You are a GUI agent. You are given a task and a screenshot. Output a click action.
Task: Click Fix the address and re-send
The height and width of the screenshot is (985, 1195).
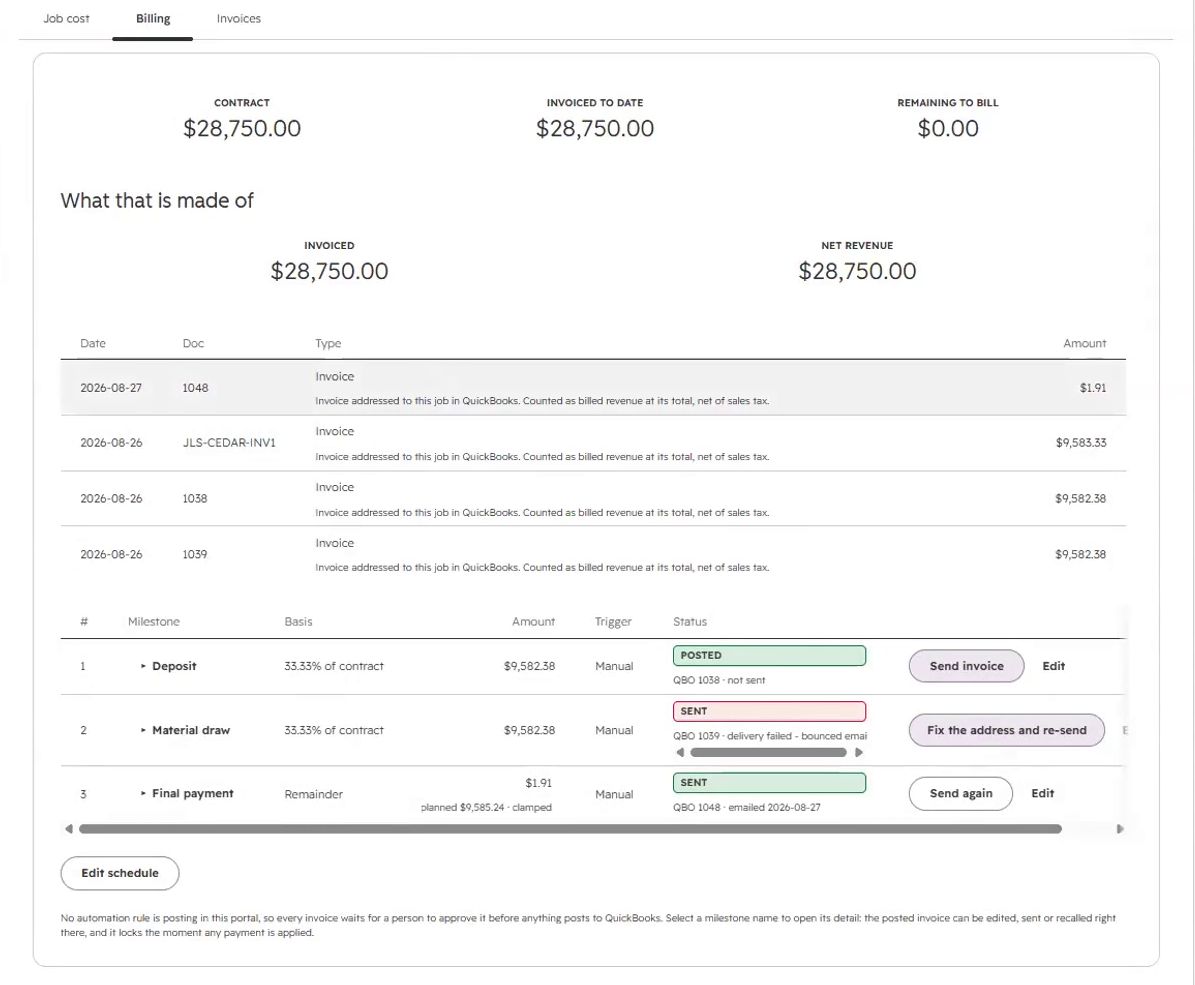click(x=1006, y=730)
